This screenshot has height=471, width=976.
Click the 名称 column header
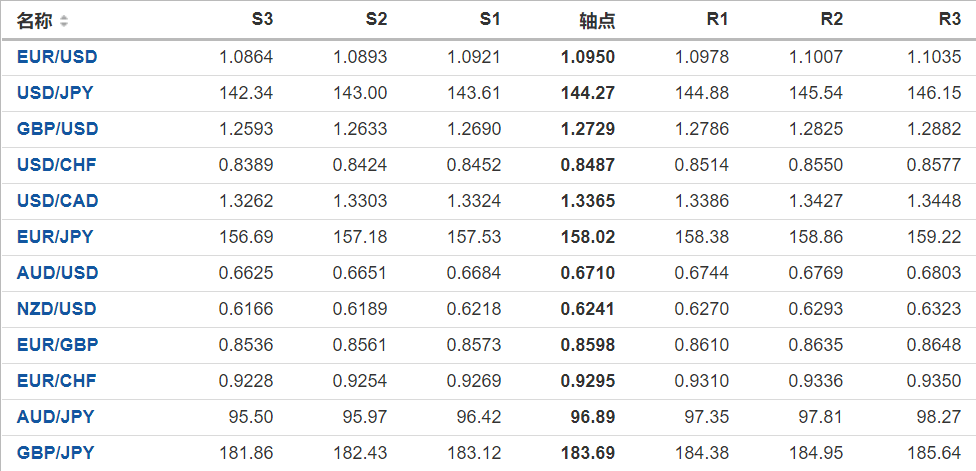(x=35, y=21)
